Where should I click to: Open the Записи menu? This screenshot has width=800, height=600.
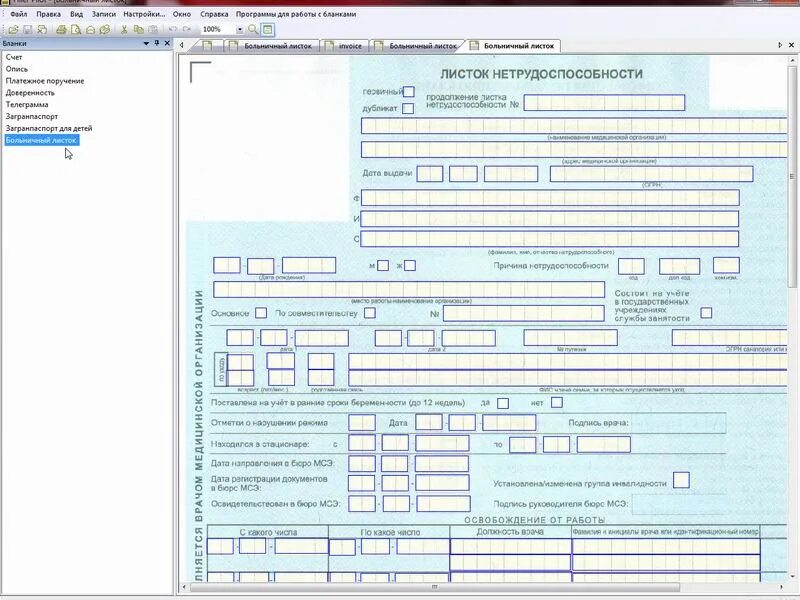(x=104, y=14)
